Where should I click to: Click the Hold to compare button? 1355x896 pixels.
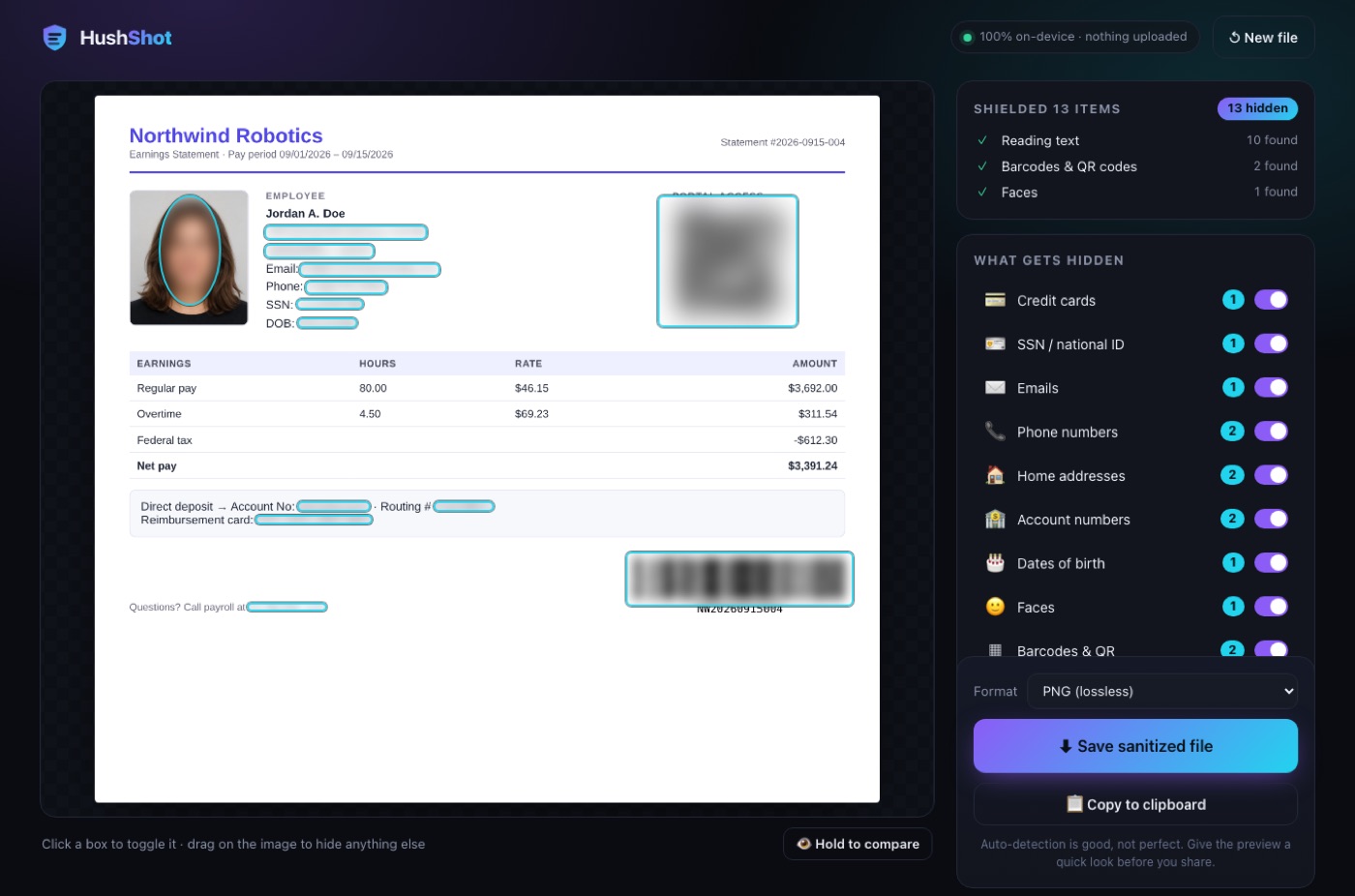click(858, 844)
